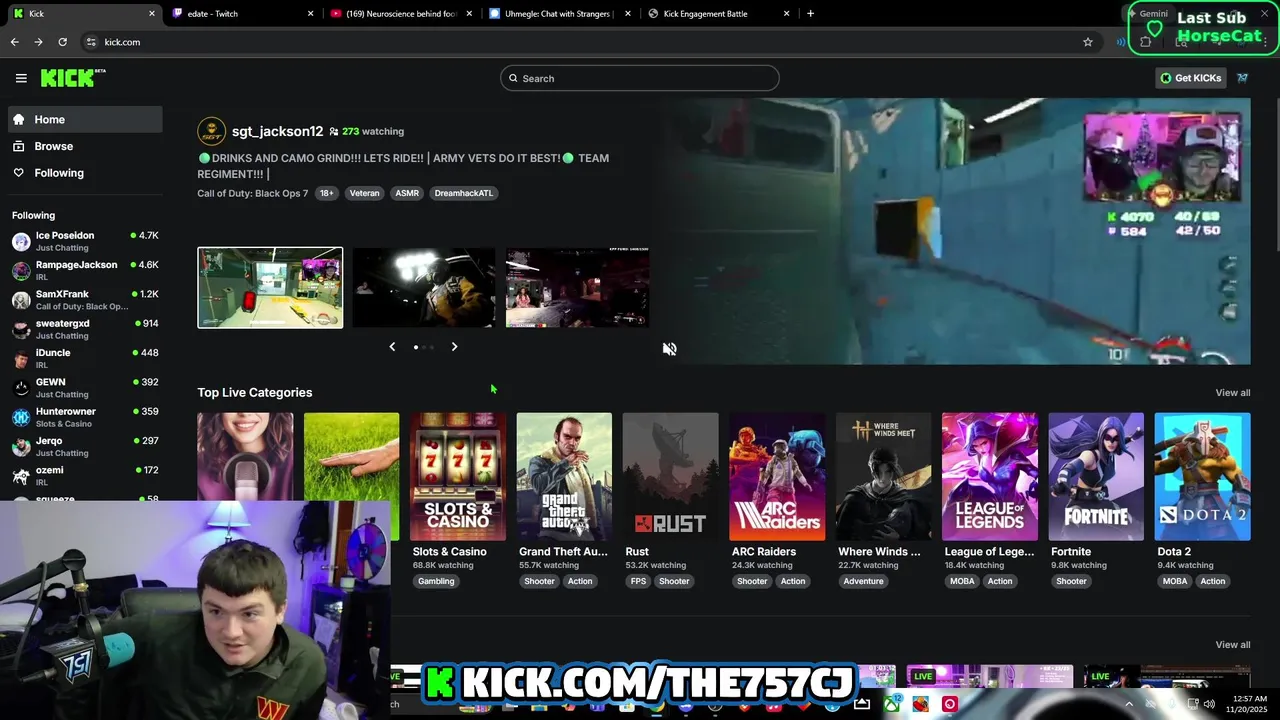Open Ice Poseidon avatar in Following list

click(x=21, y=241)
